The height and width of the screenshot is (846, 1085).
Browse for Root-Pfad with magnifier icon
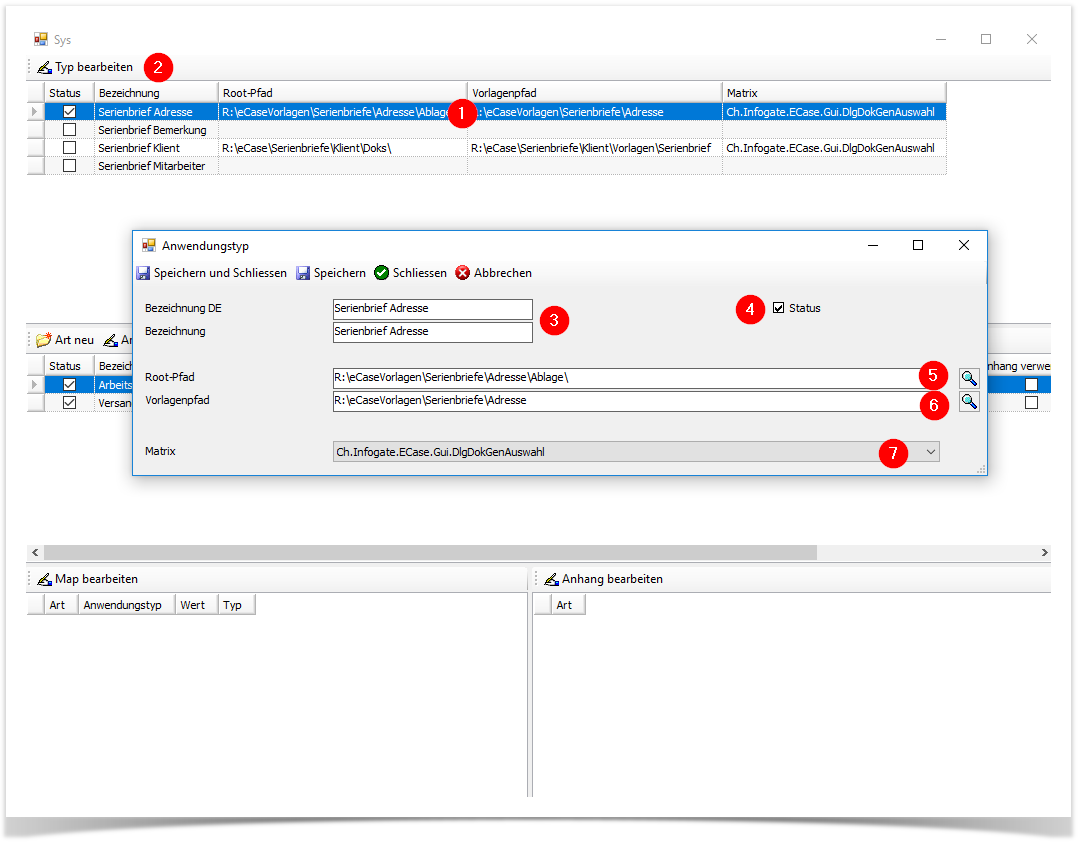(x=969, y=378)
